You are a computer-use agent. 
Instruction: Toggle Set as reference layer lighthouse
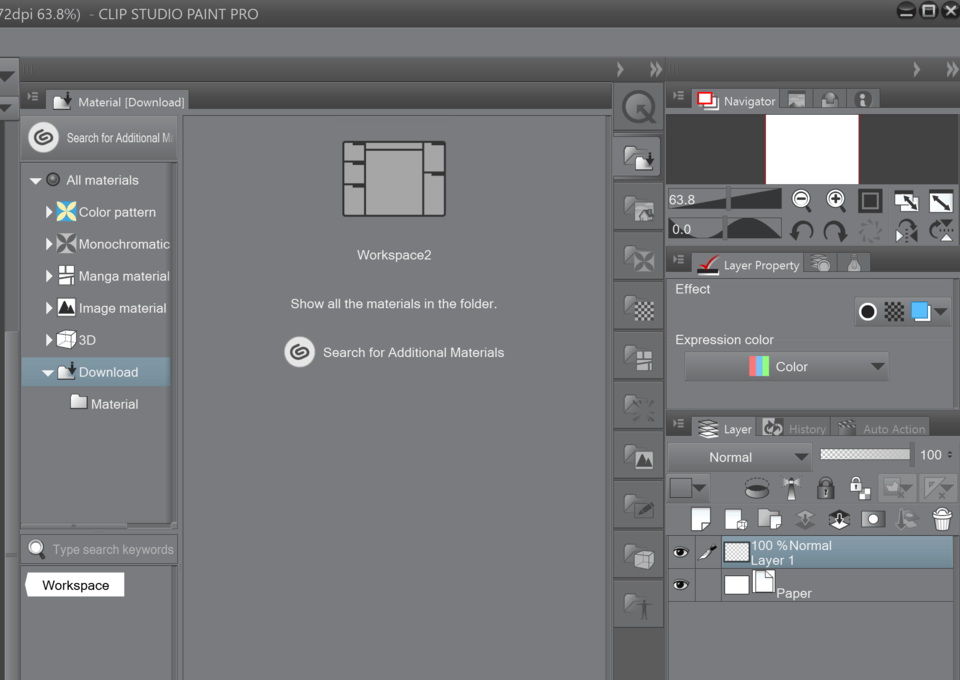pyautogui.click(x=791, y=488)
